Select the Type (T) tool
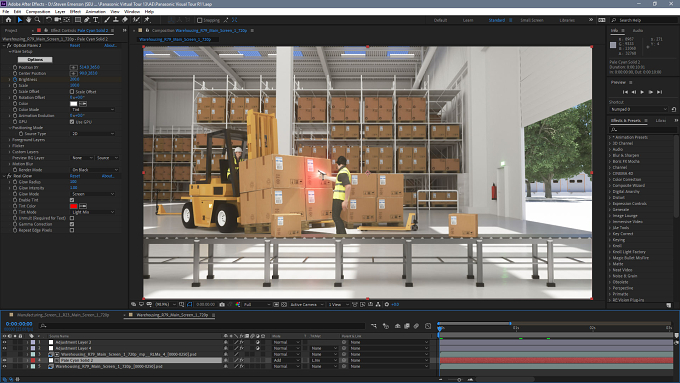This screenshot has height=383, width=680. 96,20
